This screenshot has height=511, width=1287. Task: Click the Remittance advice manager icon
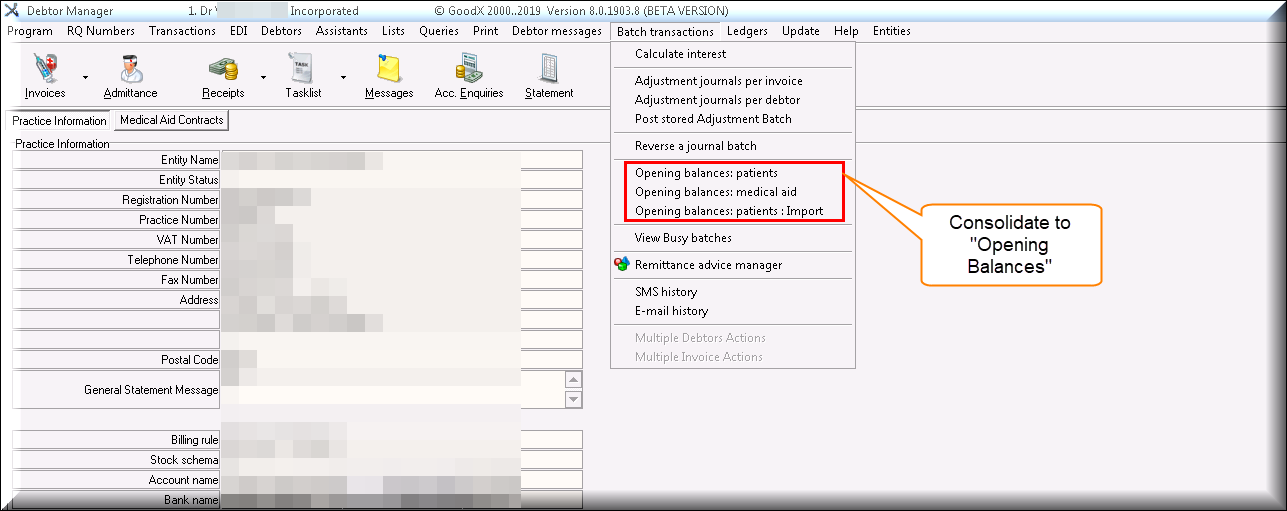coord(621,265)
